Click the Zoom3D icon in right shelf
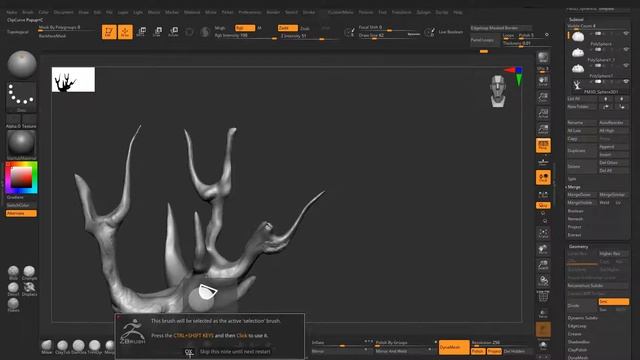 [543, 265]
